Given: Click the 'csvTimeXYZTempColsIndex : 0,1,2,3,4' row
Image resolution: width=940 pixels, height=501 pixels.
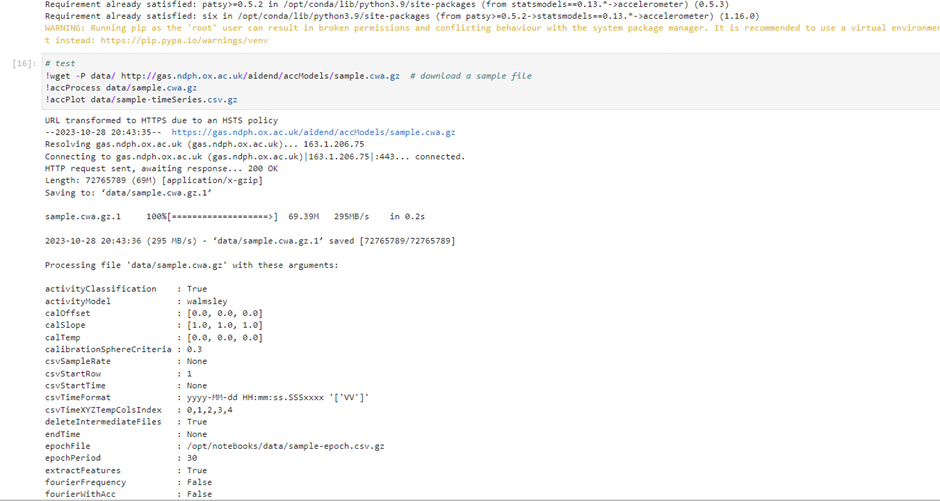Looking at the screenshot, I should [138, 410].
